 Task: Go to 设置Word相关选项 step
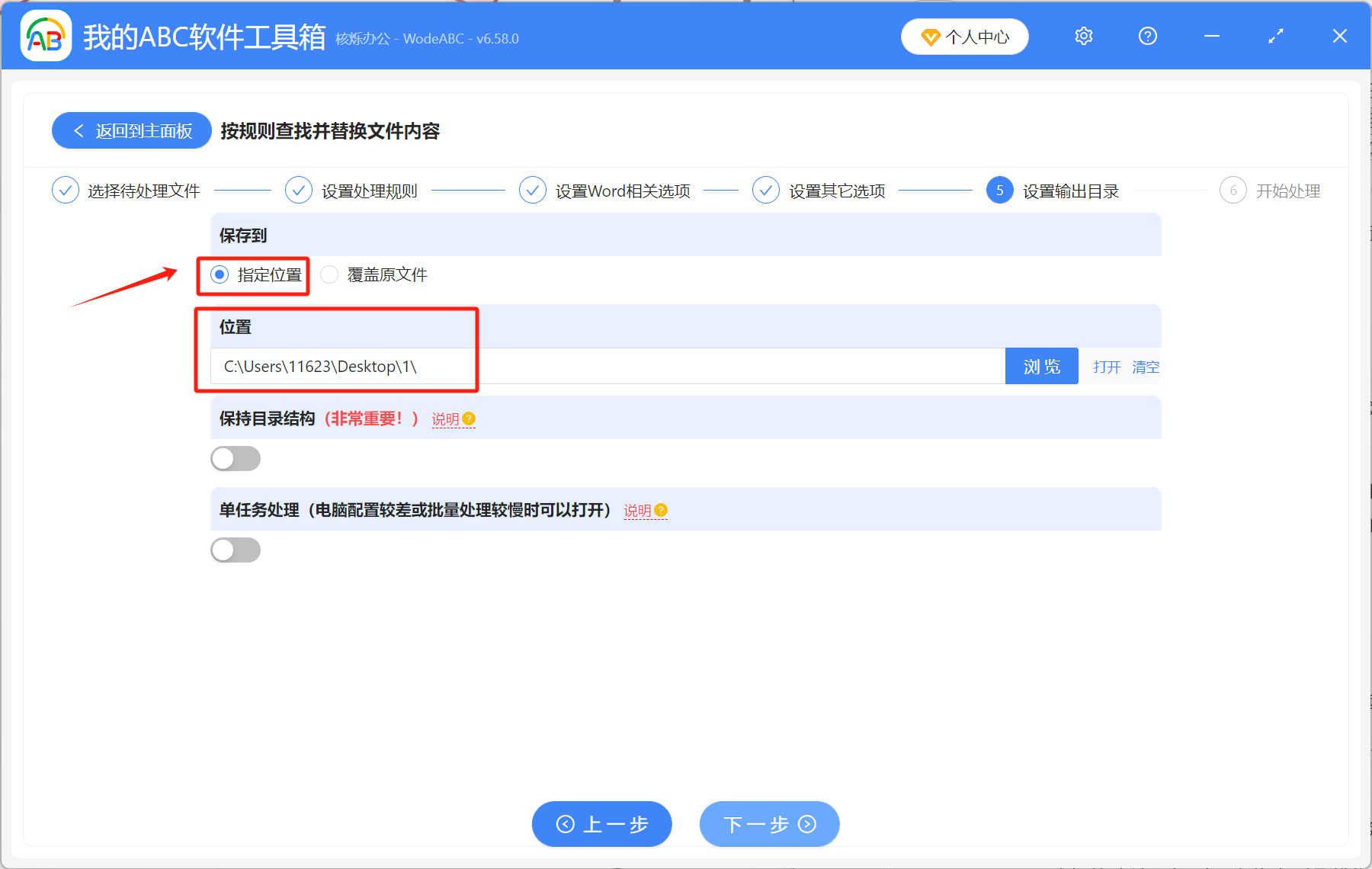(623, 191)
